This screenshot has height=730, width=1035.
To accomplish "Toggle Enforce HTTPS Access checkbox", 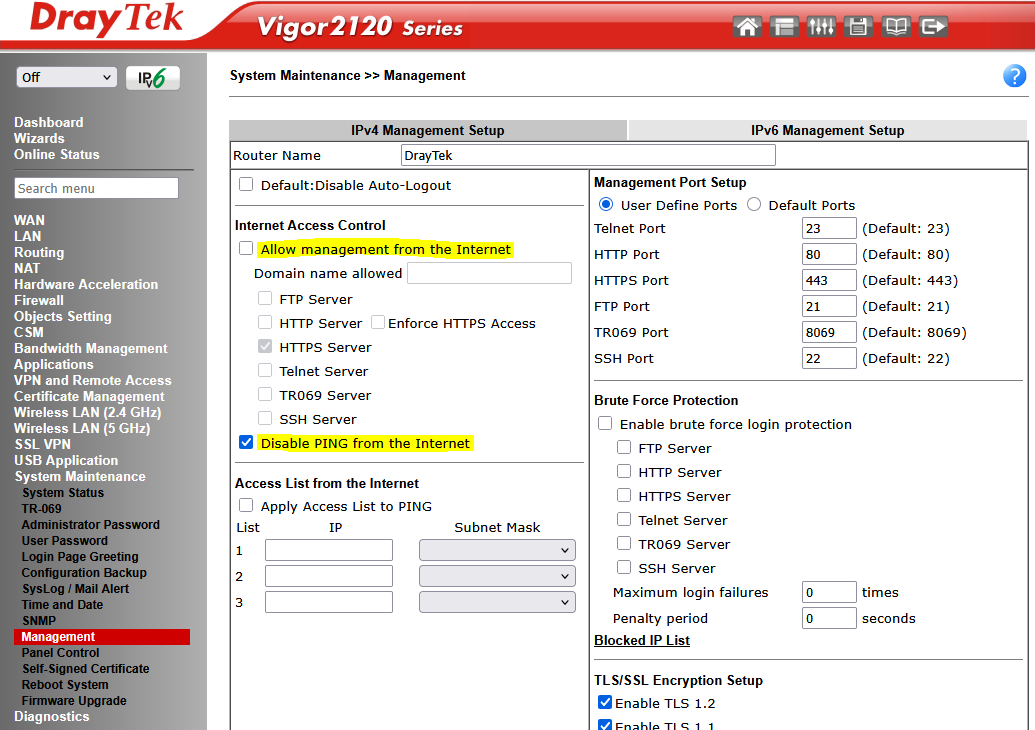I will [x=378, y=322].
